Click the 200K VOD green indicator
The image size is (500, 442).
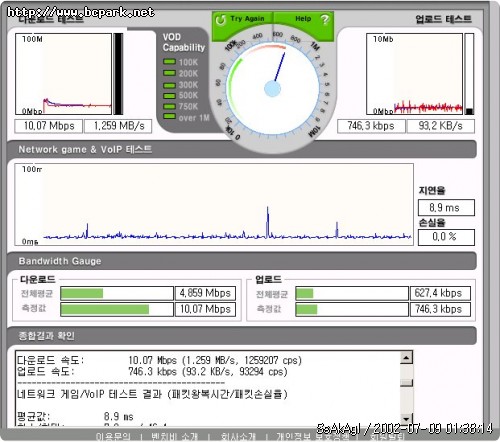pyautogui.click(x=169, y=73)
